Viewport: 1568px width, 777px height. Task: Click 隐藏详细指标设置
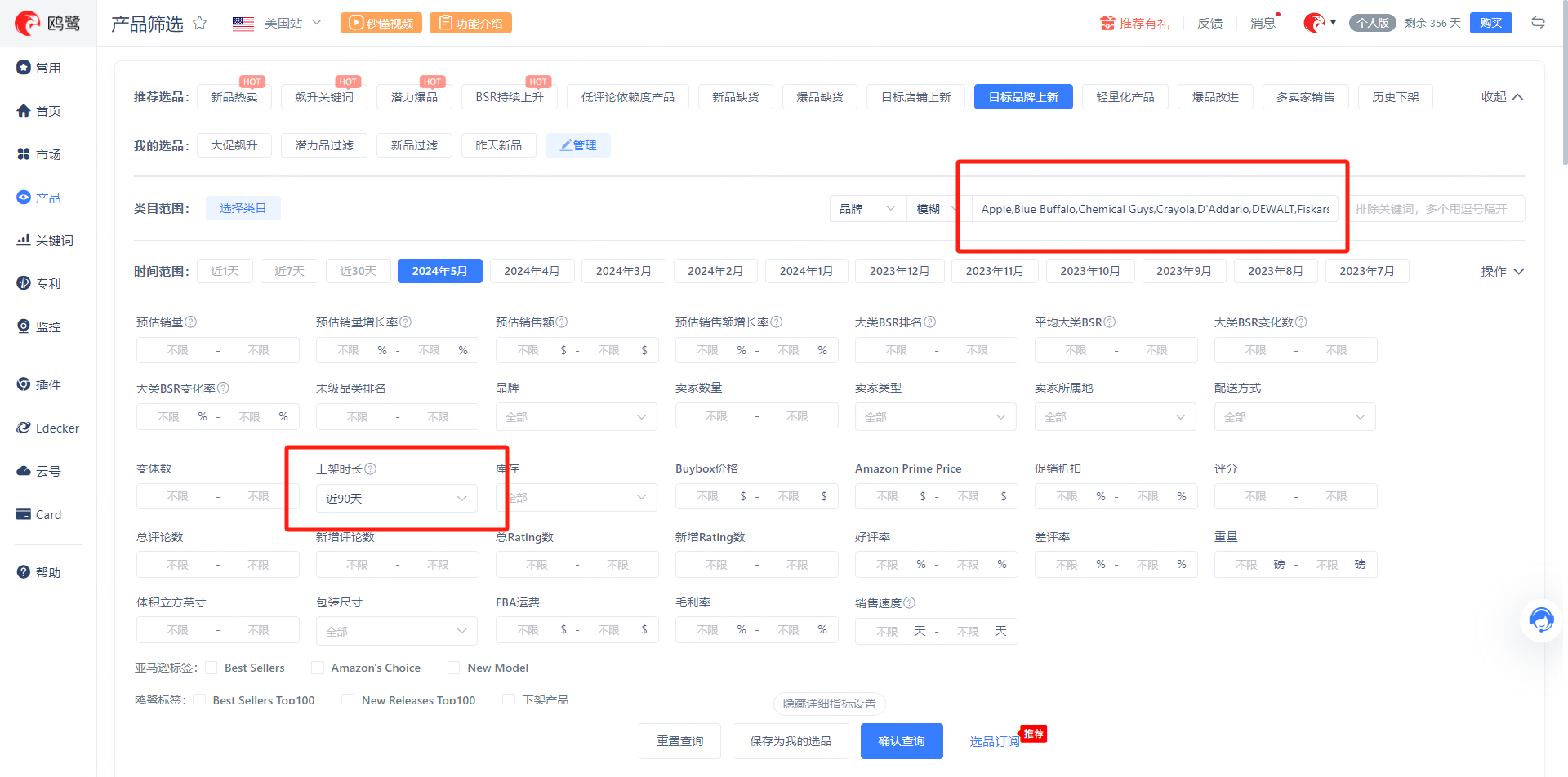pyautogui.click(x=829, y=704)
